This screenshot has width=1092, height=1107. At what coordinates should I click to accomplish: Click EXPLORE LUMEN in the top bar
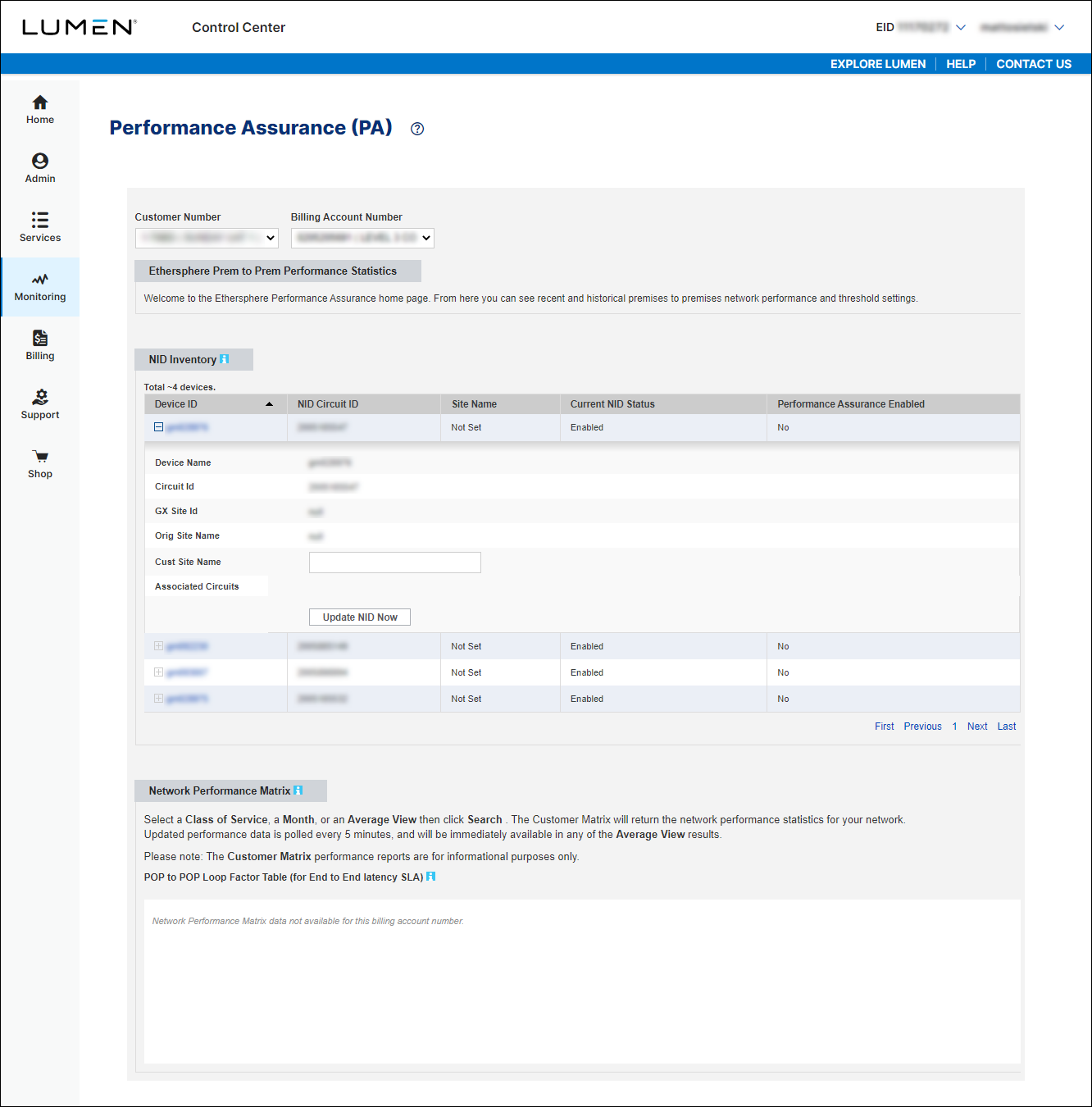point(878,64)
